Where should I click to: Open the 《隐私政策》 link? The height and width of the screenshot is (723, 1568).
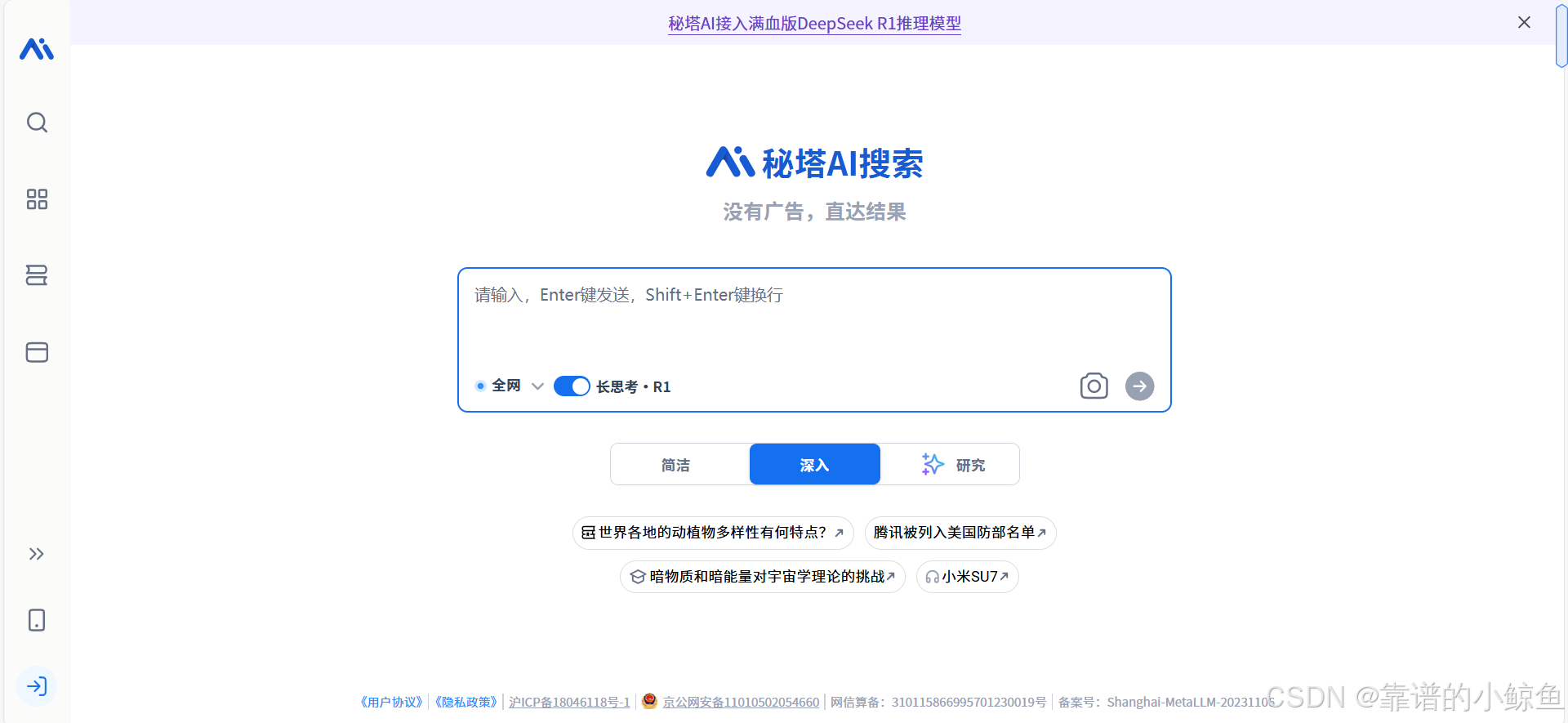point(466,703)
